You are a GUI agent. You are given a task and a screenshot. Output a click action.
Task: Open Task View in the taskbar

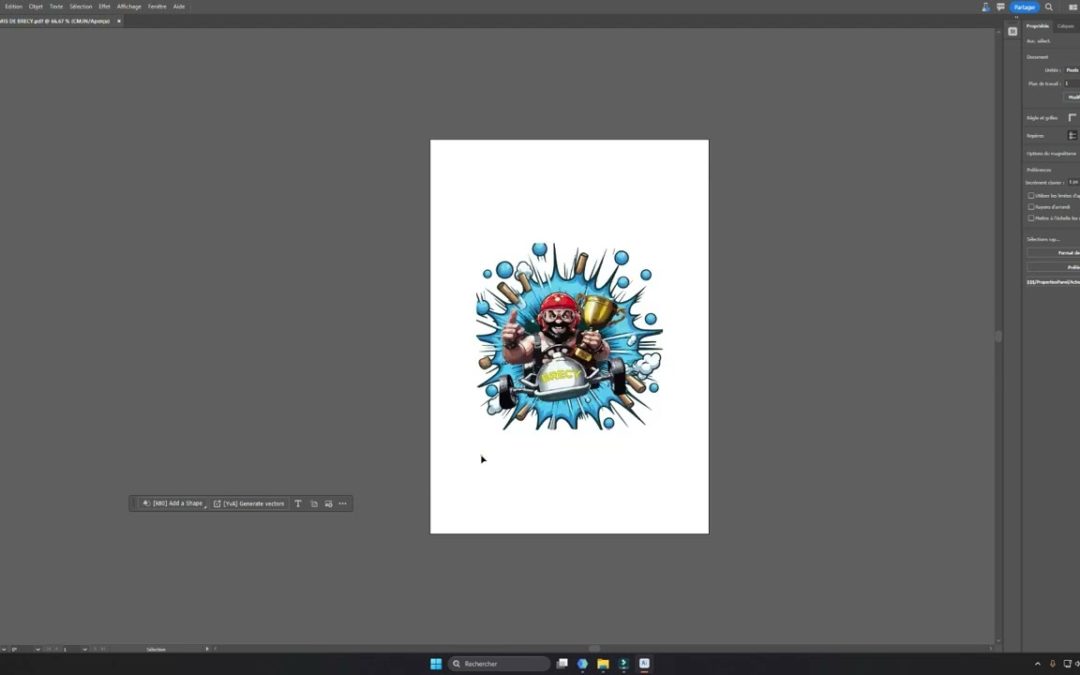pos(562,664)
